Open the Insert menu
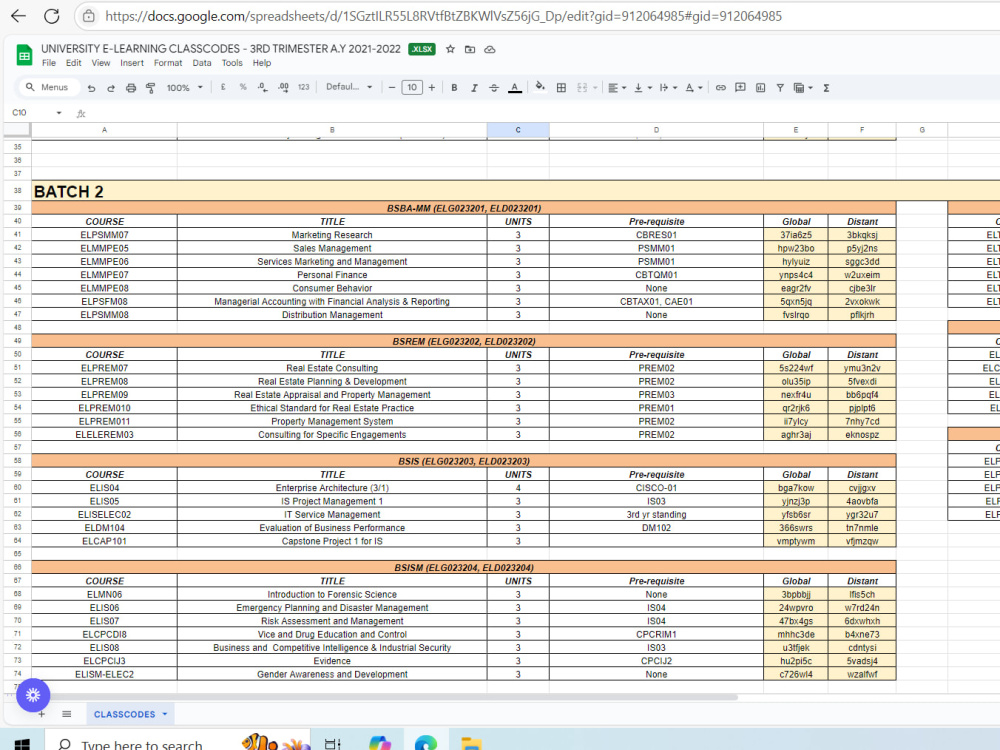 [132, 63]
